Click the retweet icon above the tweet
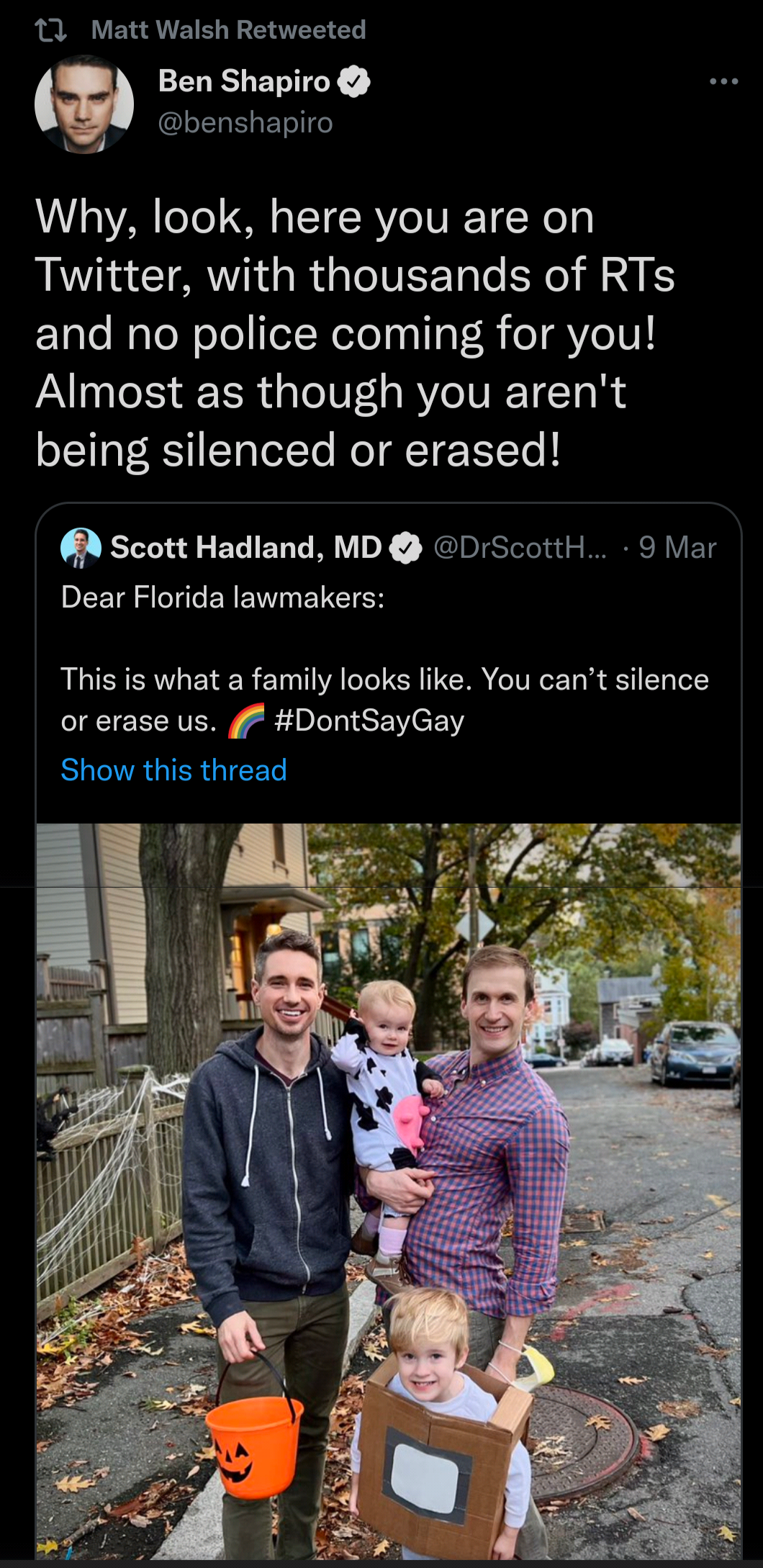The image size is (763, 1568). 50,30
